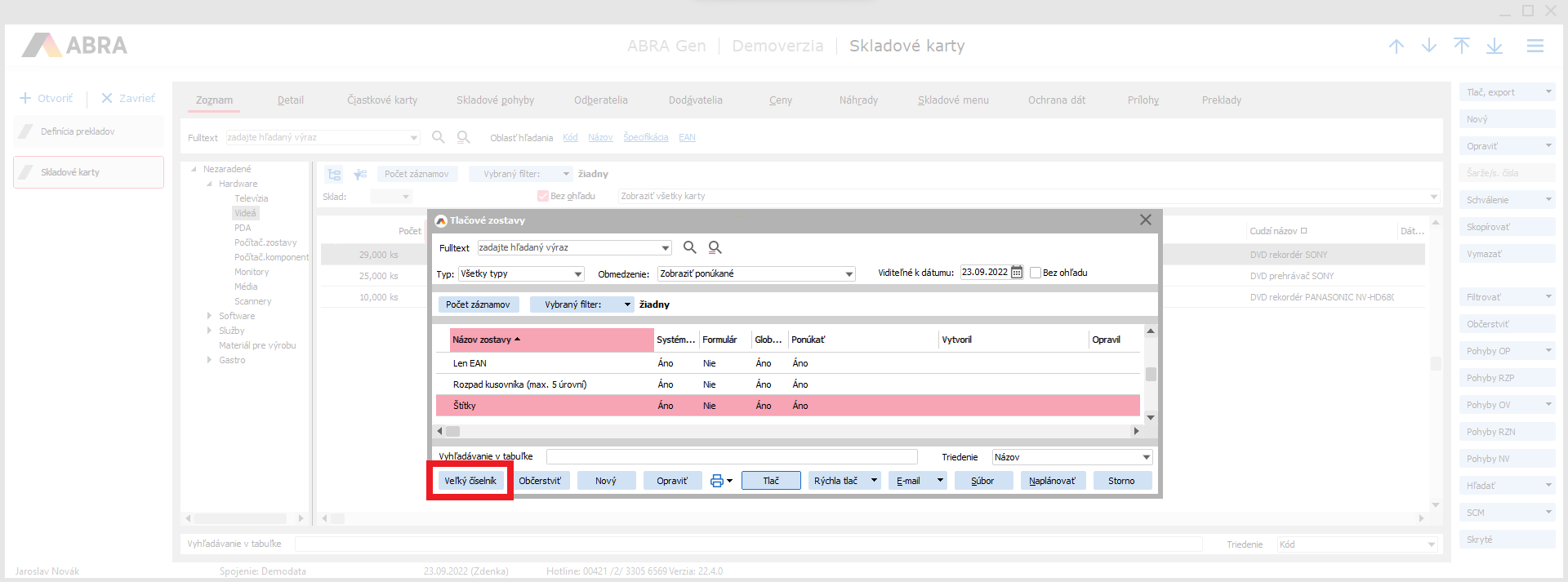
Task: Click the jump-to-last down arrow icon
Action: click(1494, 47)
